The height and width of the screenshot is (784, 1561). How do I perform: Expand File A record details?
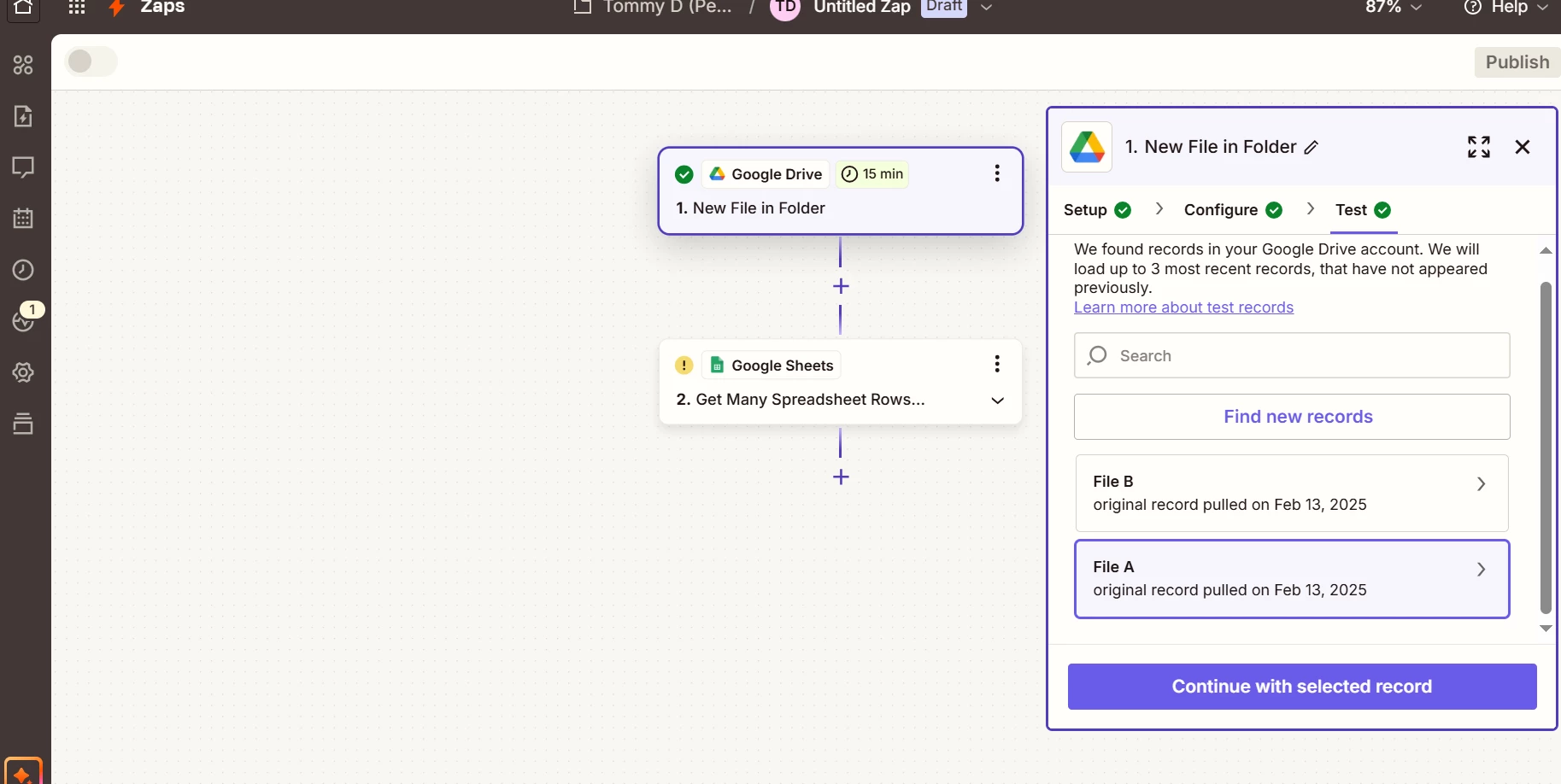tap(1482, 570)
